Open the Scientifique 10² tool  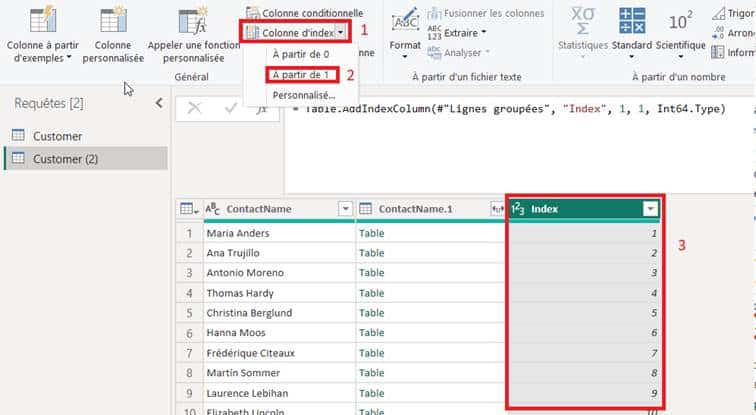pyautogui.click(x=681, y=21)
